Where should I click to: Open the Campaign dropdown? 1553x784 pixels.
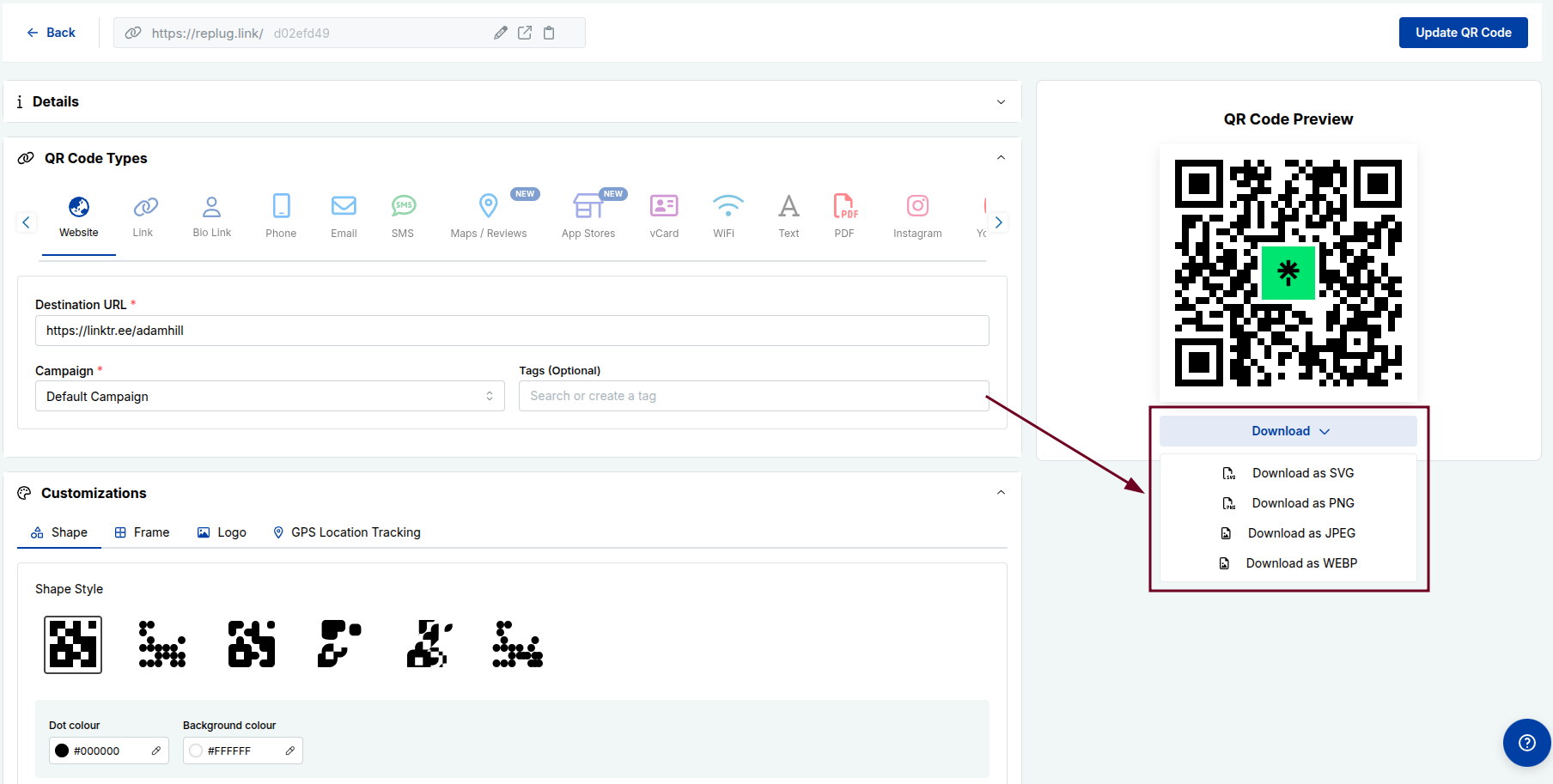pos(270,396)
